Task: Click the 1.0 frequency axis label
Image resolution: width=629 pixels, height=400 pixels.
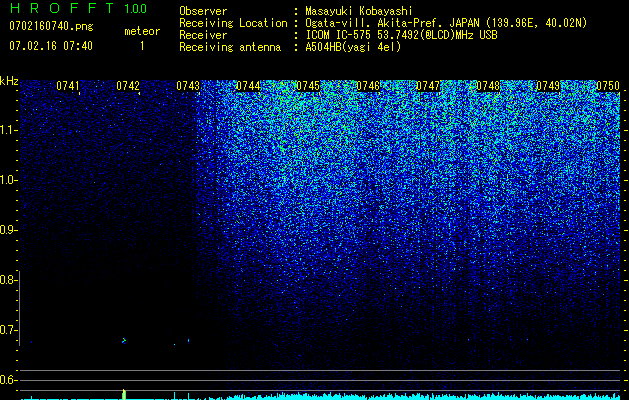Action: tap(7, 180)
